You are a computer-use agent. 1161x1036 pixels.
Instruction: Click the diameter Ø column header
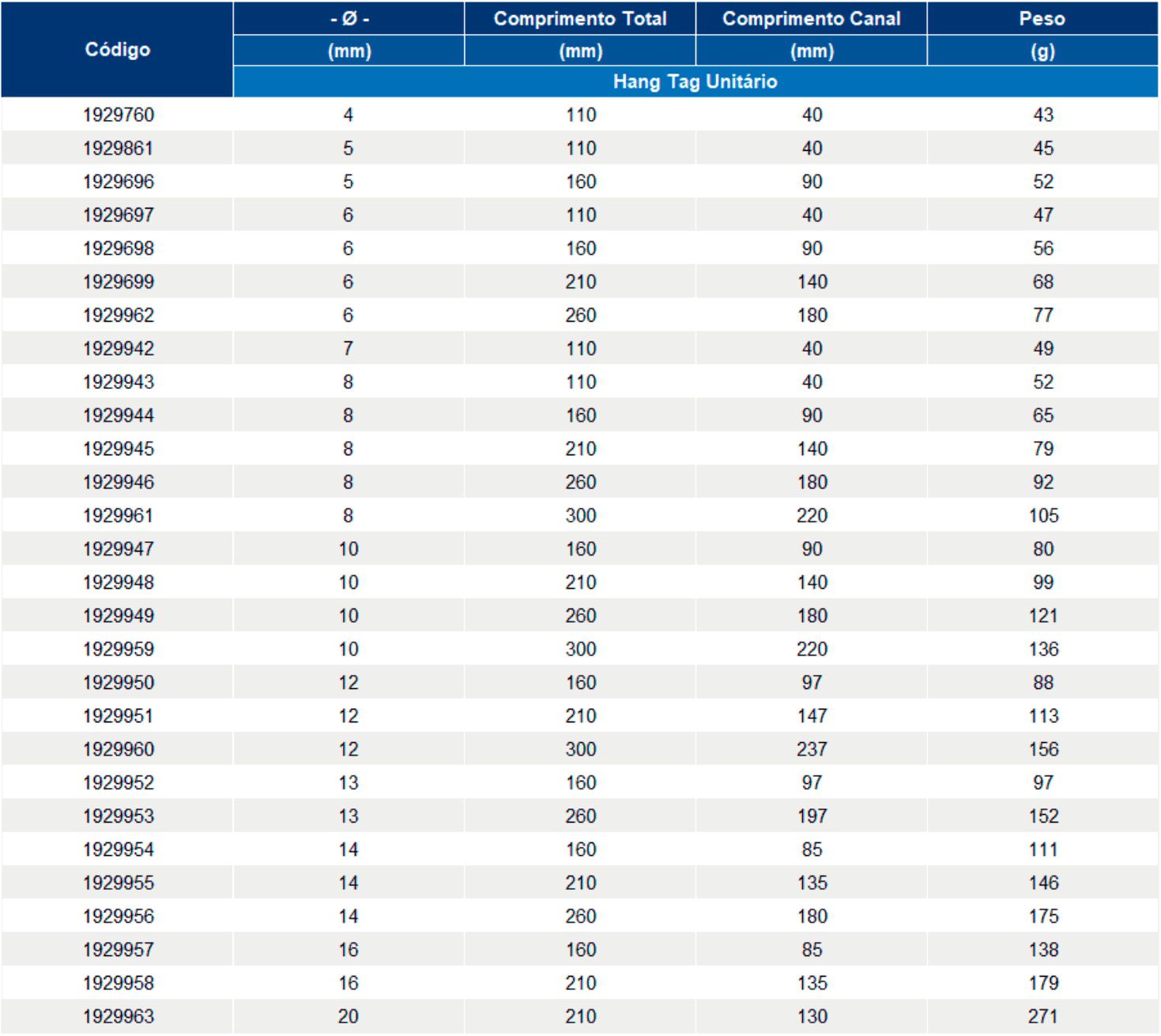pos(349,19)
